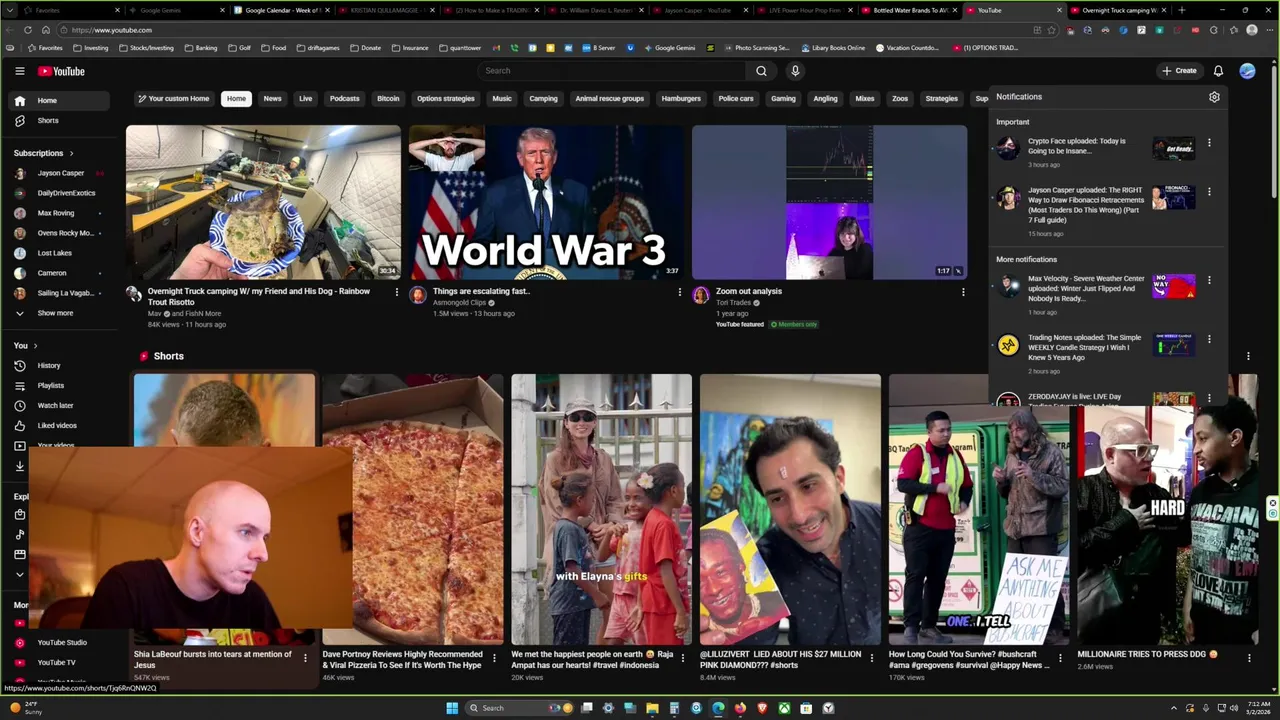This screenshot has width=1280, height=720.
Task: Click the Create button
Action: point(1179,71)
